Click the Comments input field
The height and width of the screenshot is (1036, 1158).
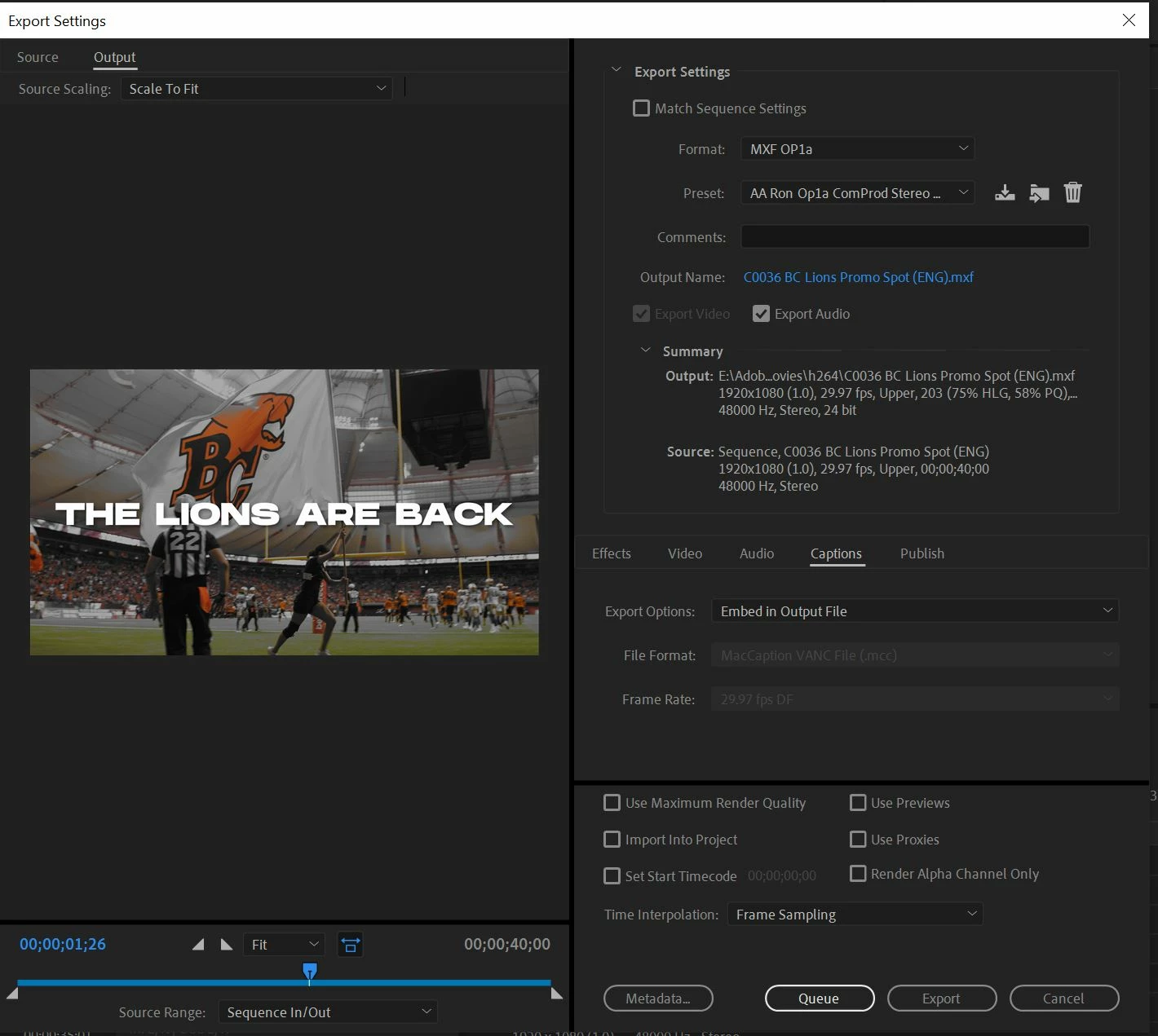[x=915, y=237]
